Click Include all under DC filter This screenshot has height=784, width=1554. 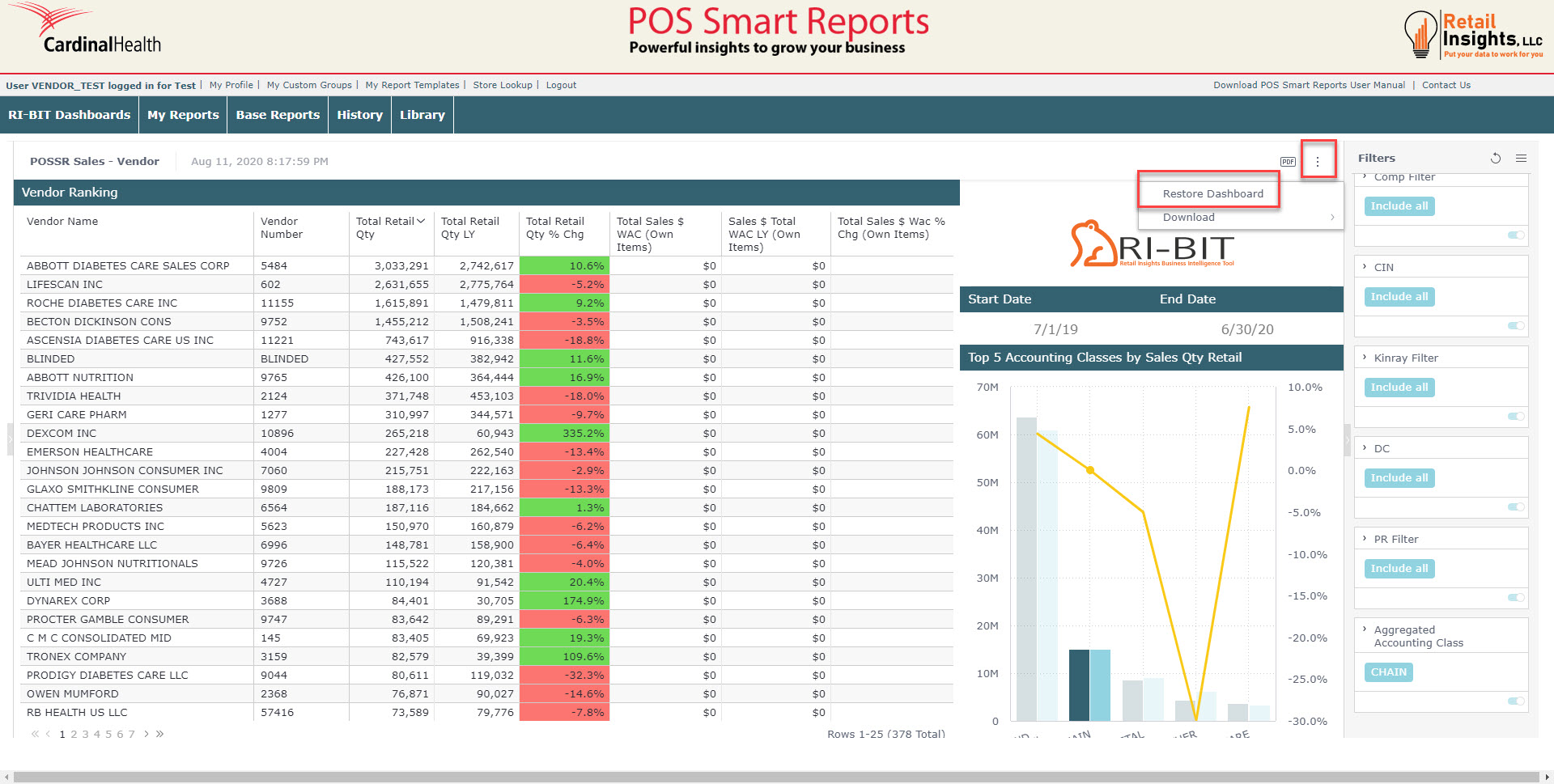pos(1399,478)
